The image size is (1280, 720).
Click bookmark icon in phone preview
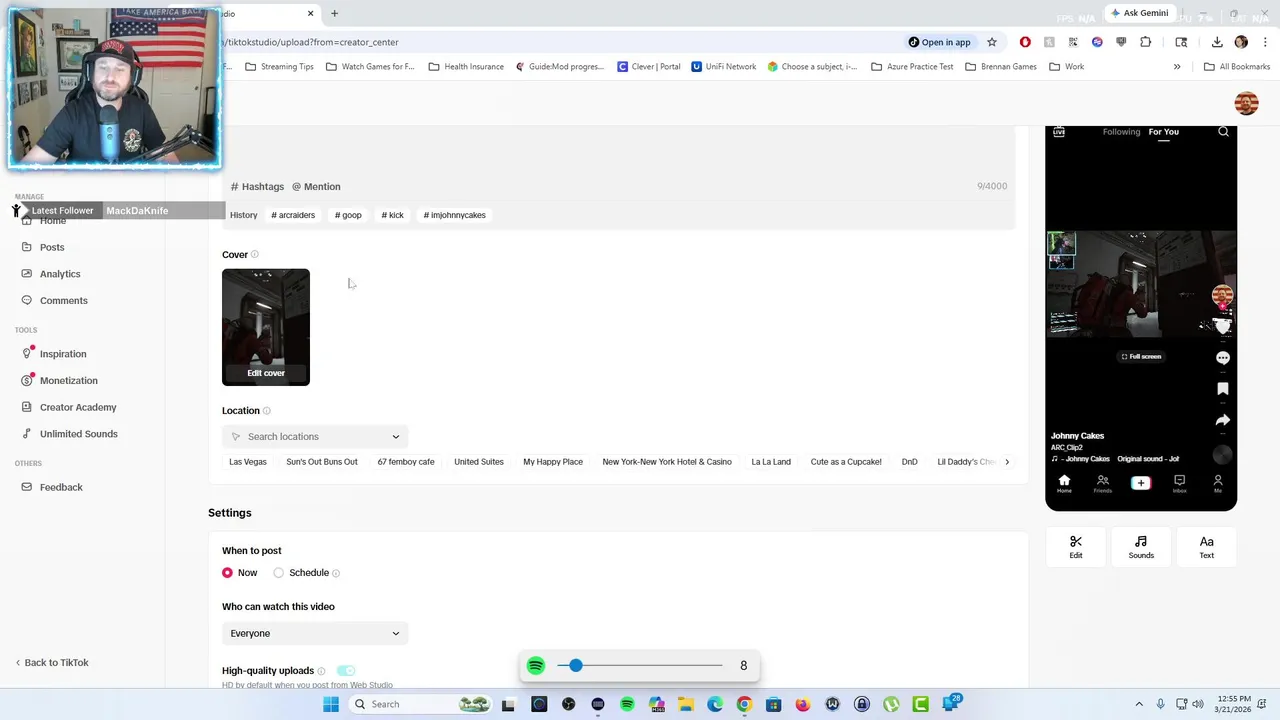coord(1222,389)
